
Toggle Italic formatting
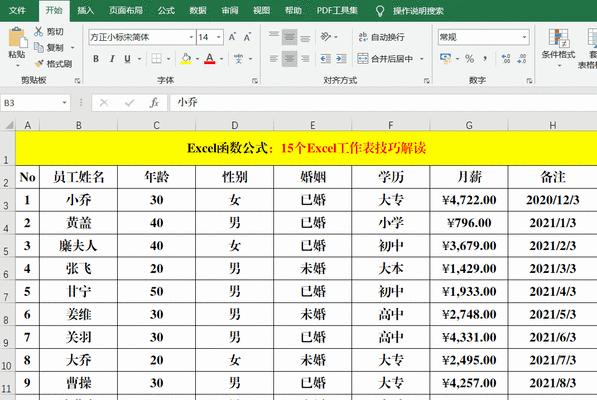coord(112,59)
